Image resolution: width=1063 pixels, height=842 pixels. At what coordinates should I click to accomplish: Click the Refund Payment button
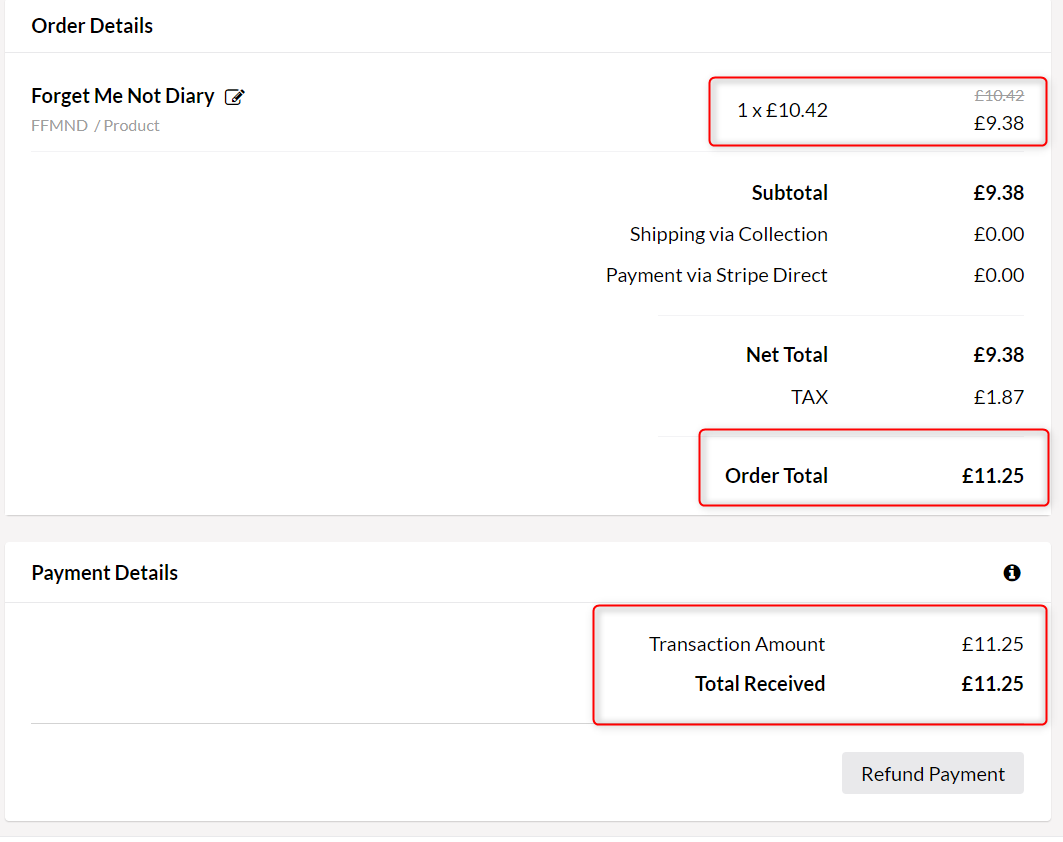(933, 774)
